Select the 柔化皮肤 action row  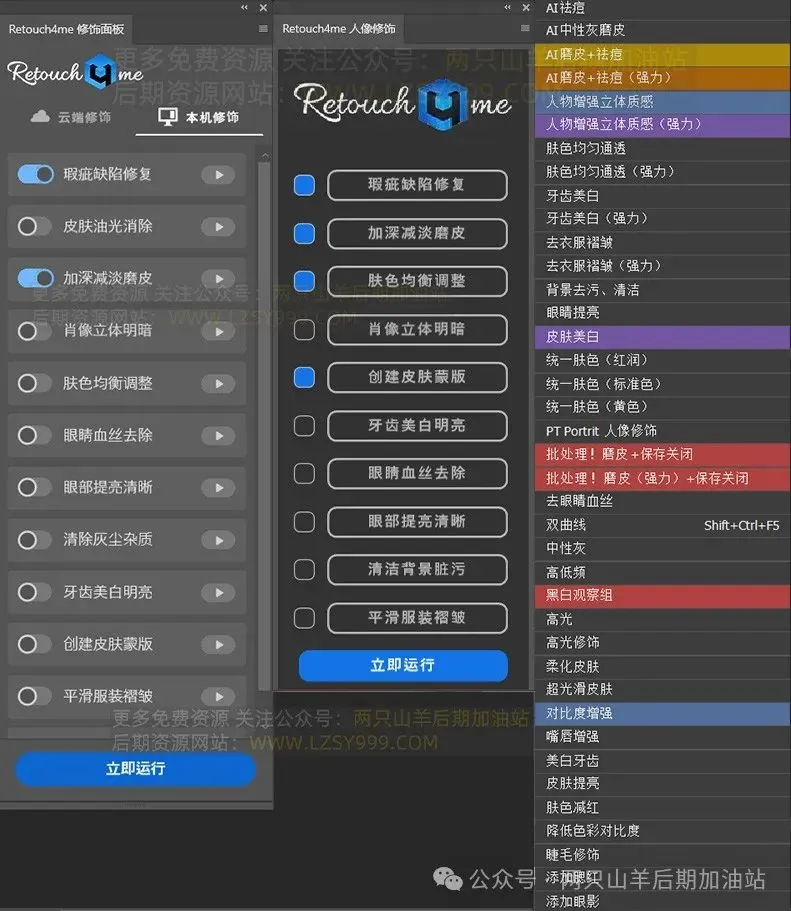click(662, 666)
